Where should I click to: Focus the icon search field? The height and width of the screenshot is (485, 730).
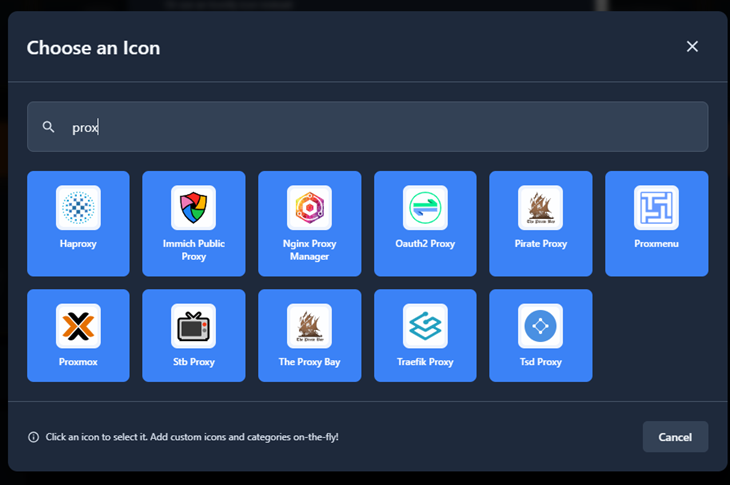click(367, 127)
